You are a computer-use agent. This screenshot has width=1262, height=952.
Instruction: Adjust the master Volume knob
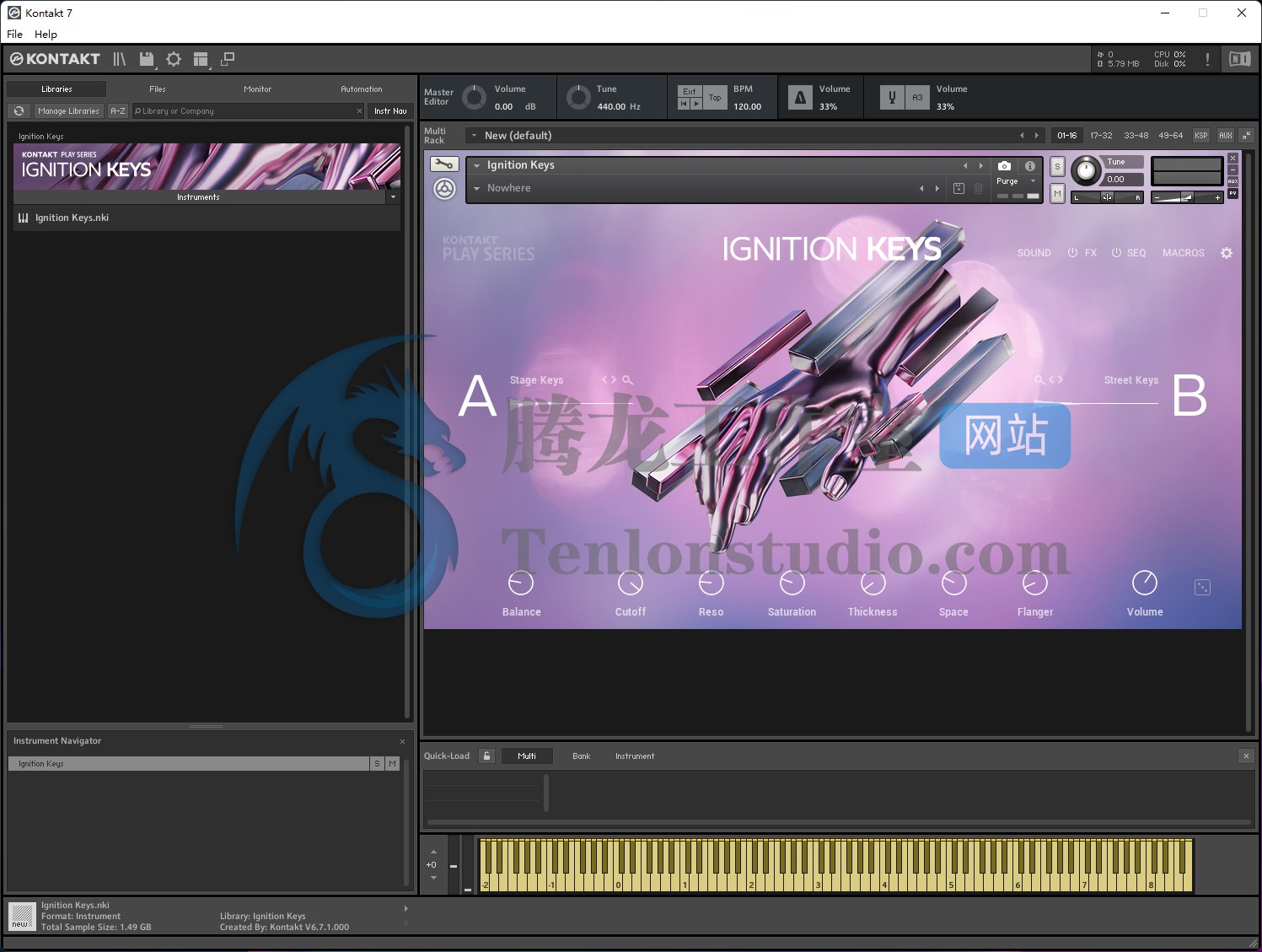[475, 97]
